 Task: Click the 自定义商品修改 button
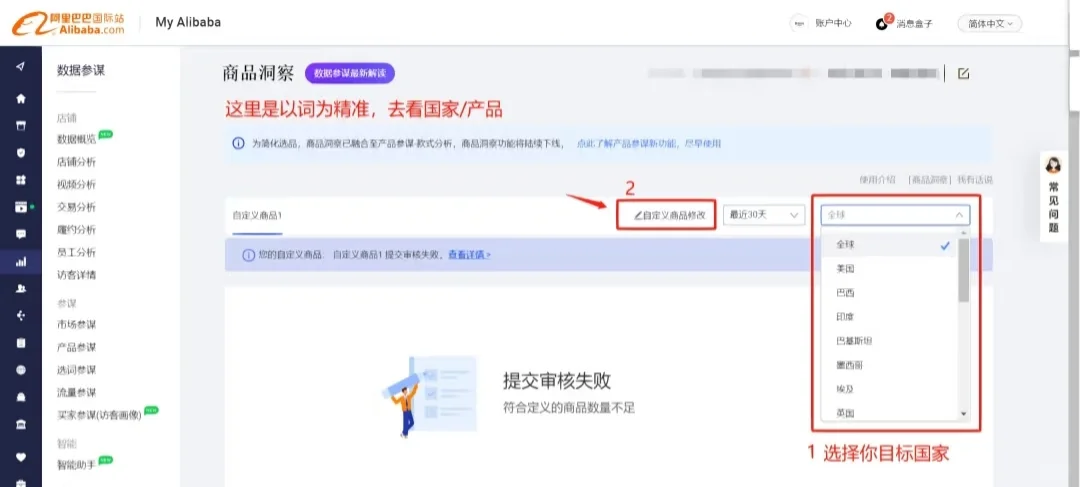pos(669,215)
